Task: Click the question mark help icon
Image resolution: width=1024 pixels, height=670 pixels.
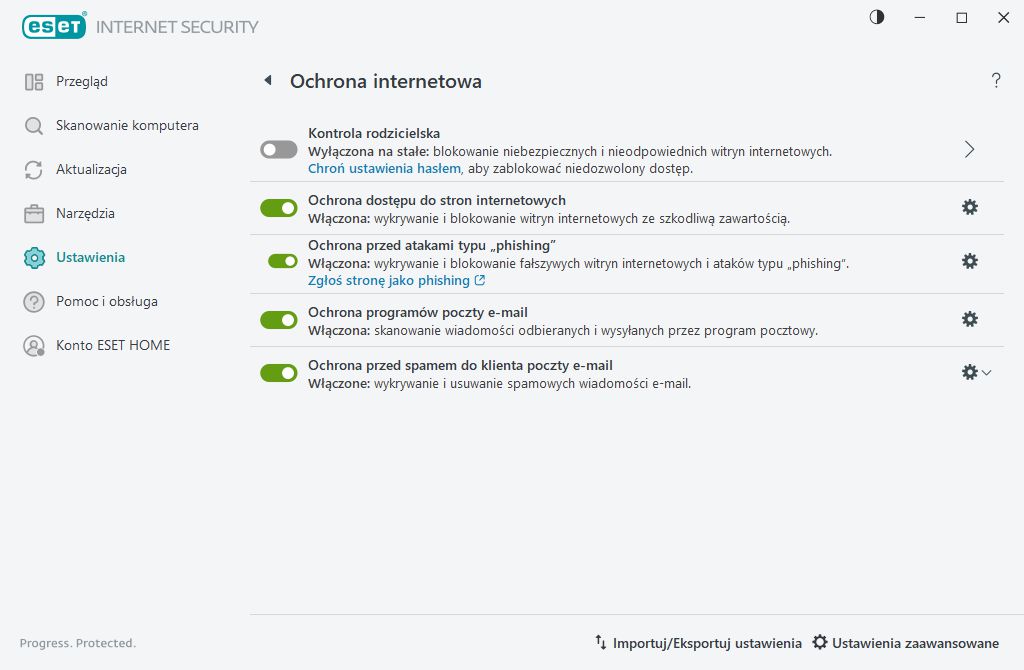Action: point(996,81)
